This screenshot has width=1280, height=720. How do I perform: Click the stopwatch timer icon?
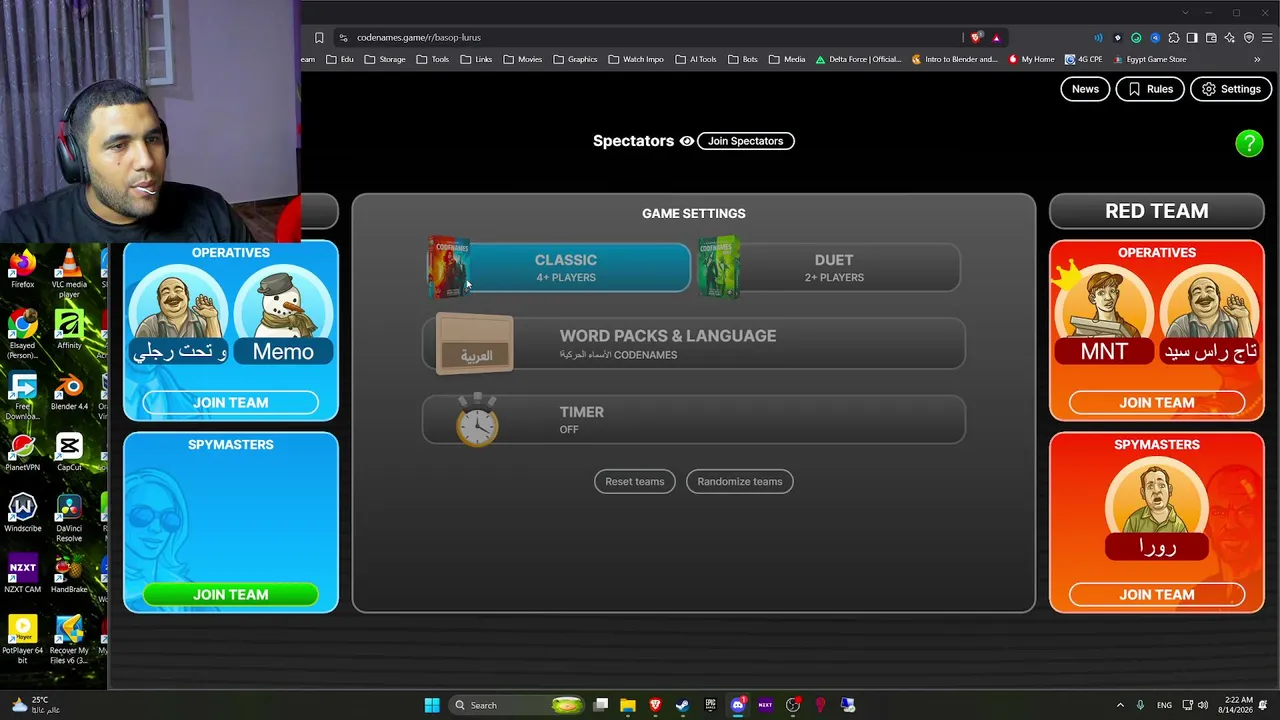click(477, 420)
